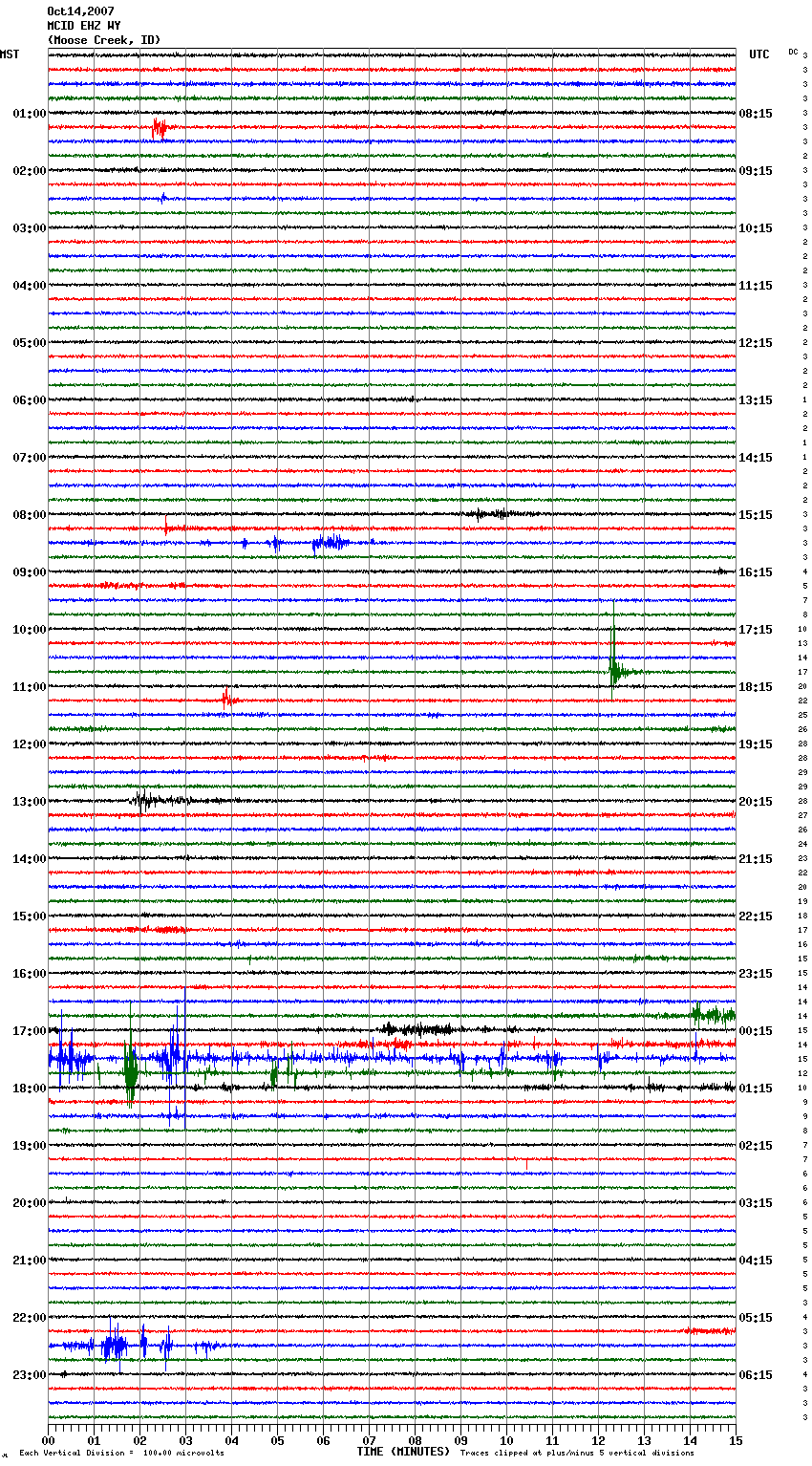This screenshot has width=812, height=1466.
Task: Select the 16:00 MST row label
Action: 30,974
